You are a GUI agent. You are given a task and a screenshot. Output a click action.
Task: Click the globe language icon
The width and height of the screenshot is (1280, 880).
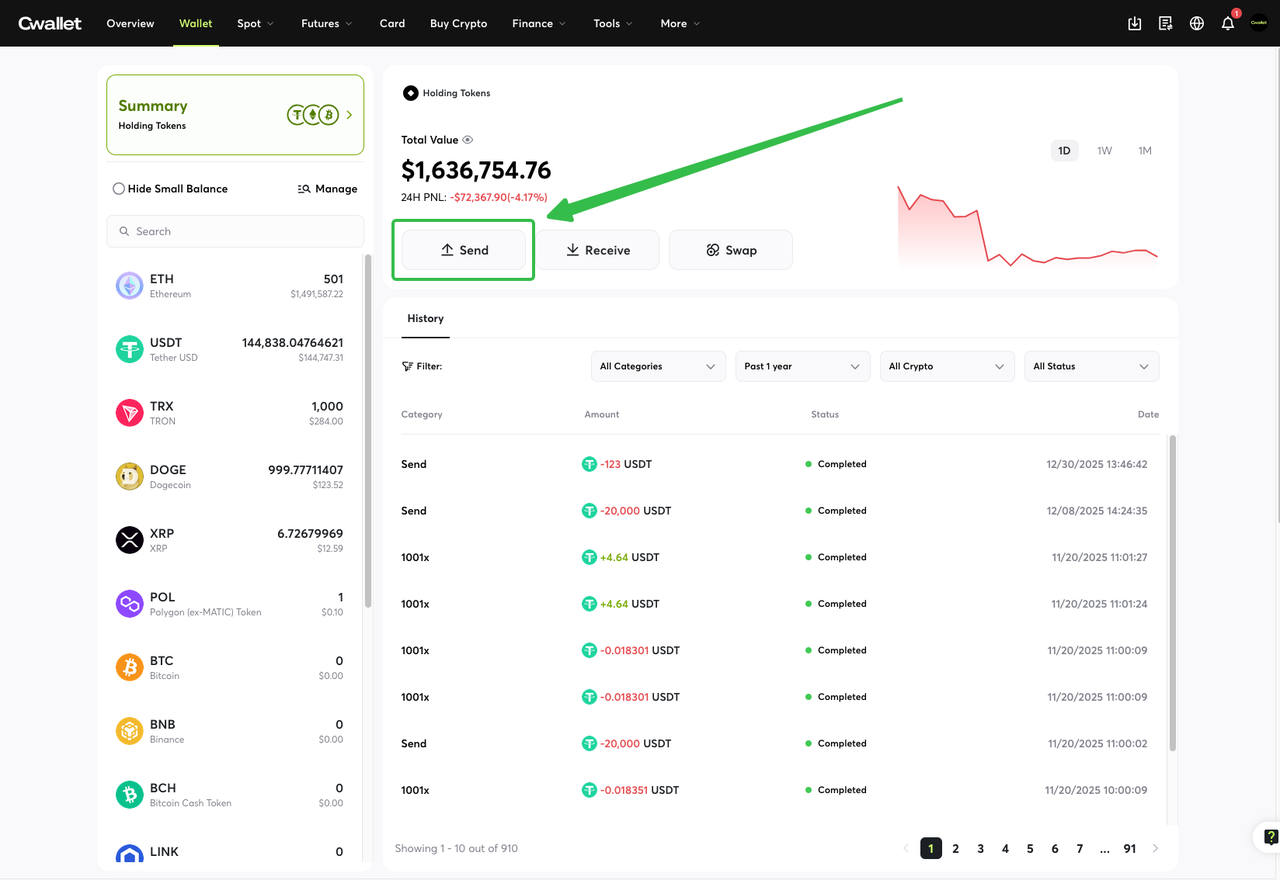point(1196,23)
